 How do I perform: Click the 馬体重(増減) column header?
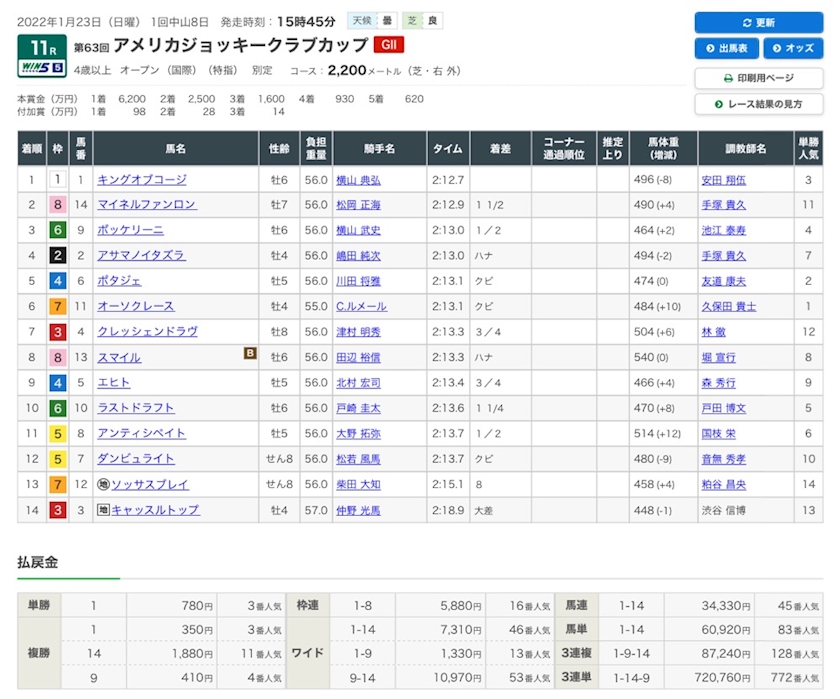click(663, 148)
